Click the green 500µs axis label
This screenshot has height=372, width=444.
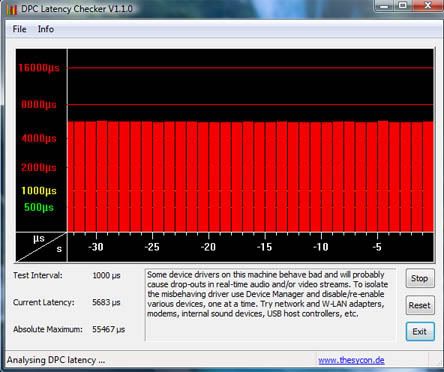[39, 207]
